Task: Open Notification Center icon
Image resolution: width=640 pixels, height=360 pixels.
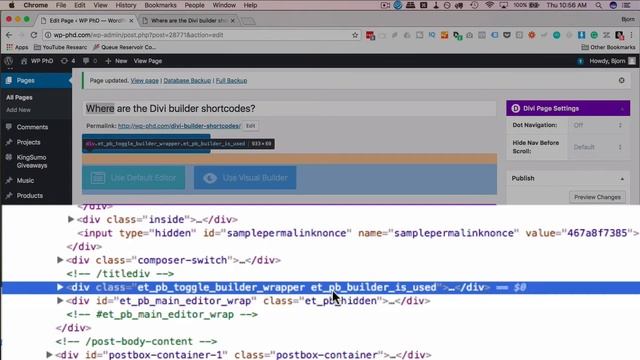Action: (627, 5)
